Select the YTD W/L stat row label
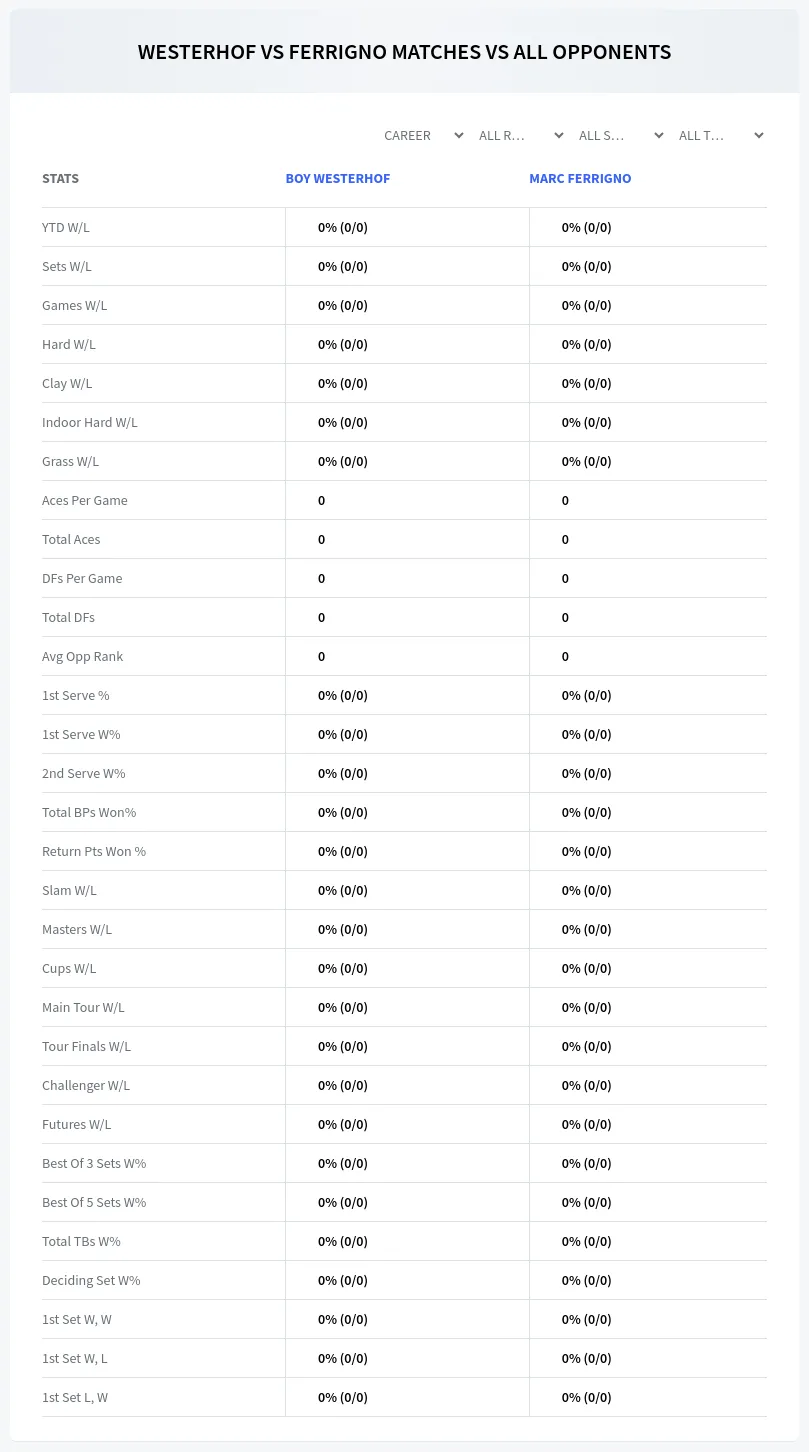 [66, 227]
